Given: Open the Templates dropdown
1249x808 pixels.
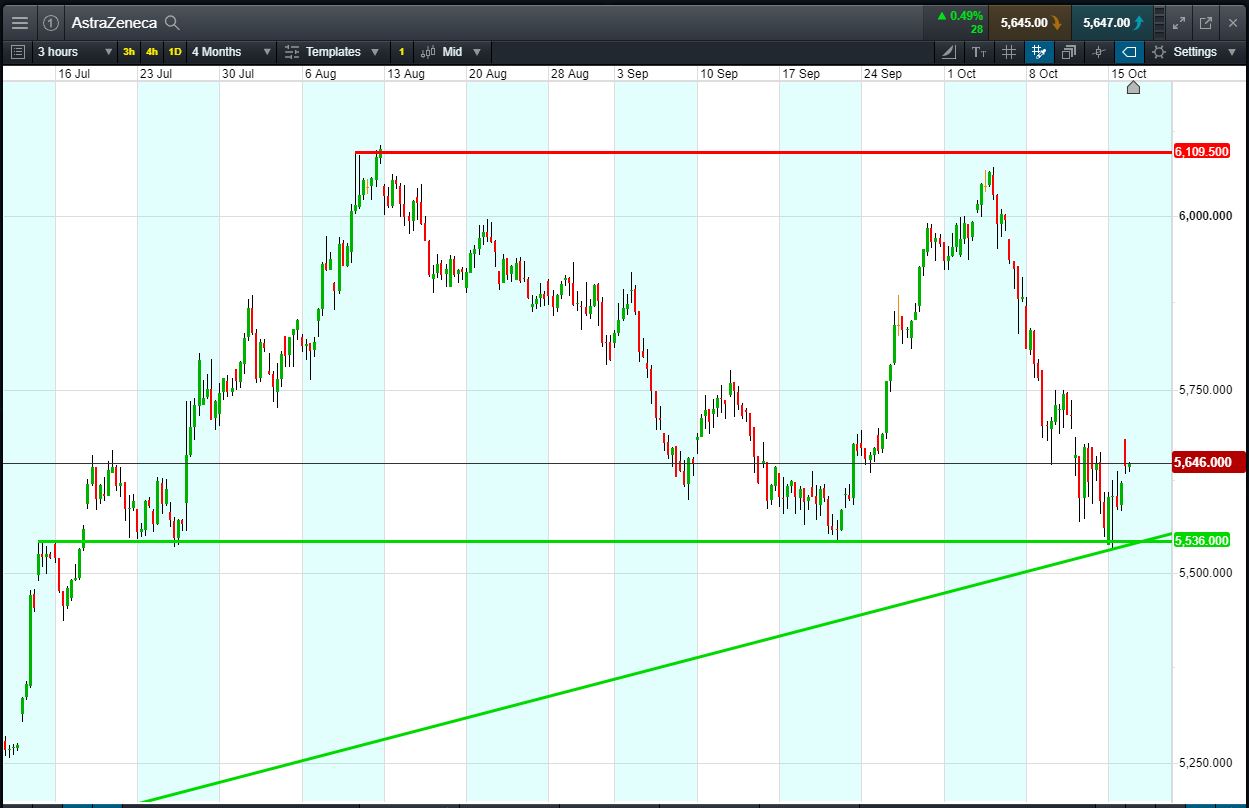Looking at the screenshot, I should (x=332, y=52).
